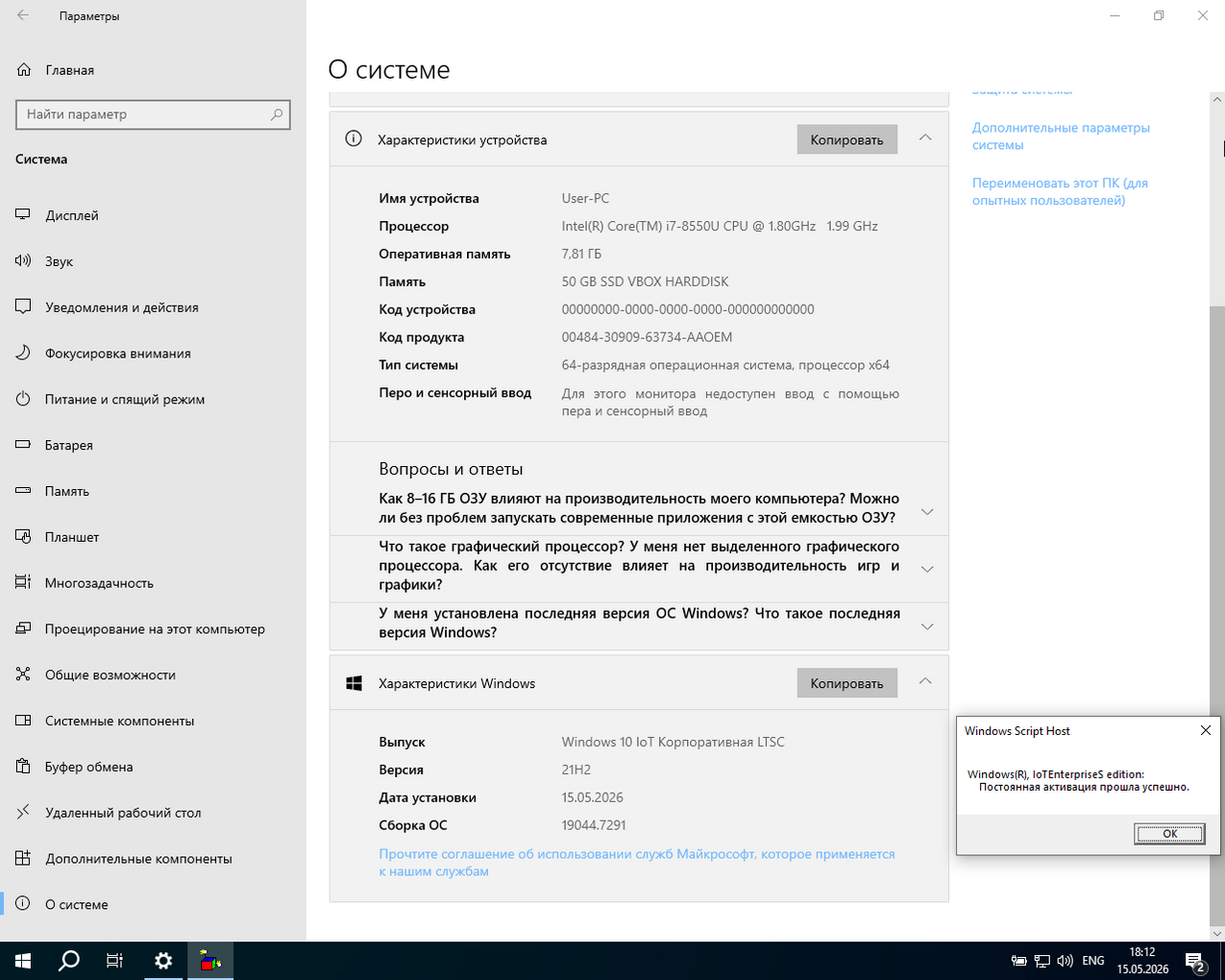
Task: Select the device name User-PC
Action: [585, 198]
